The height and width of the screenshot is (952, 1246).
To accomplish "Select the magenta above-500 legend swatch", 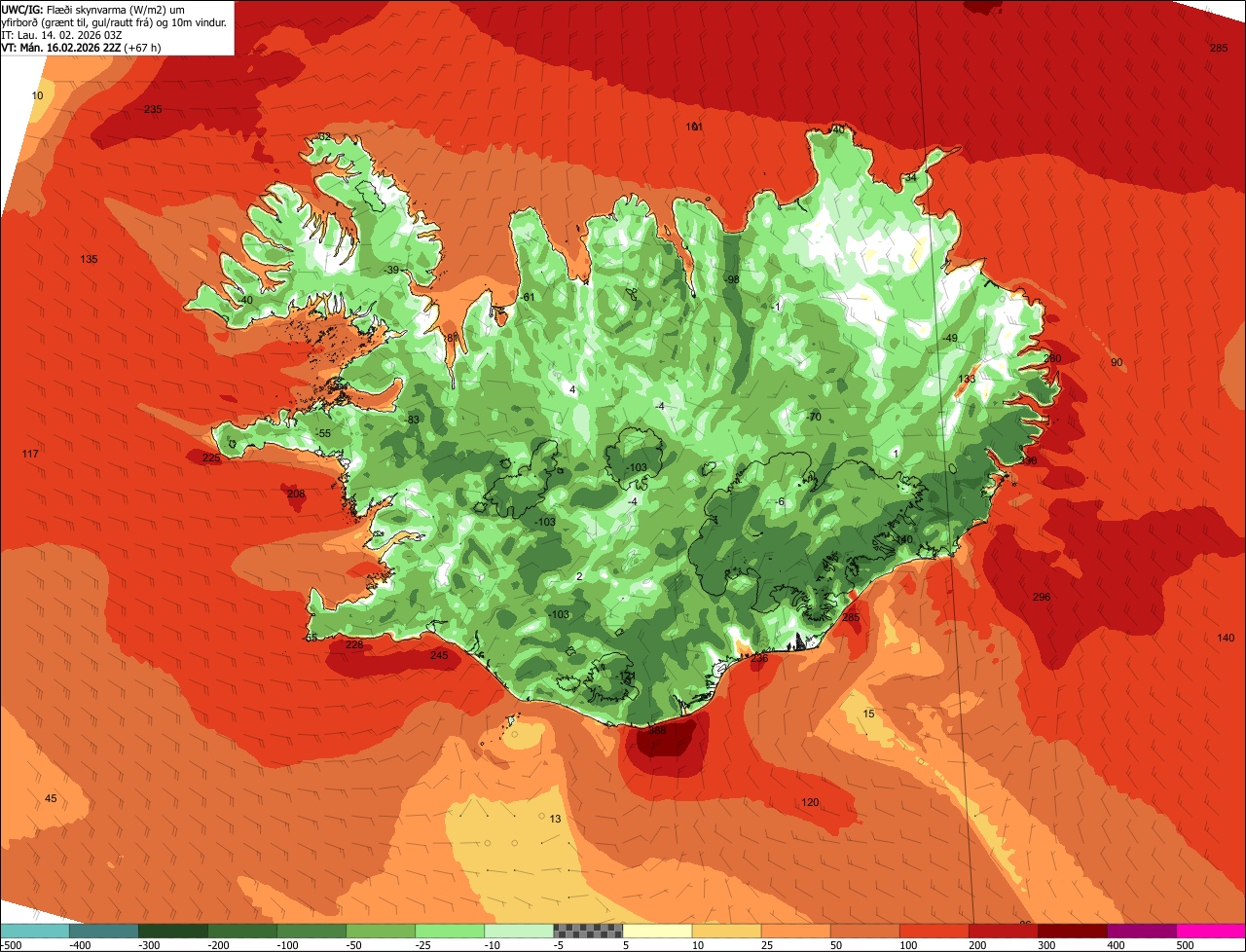I will tap(1211, 931).
